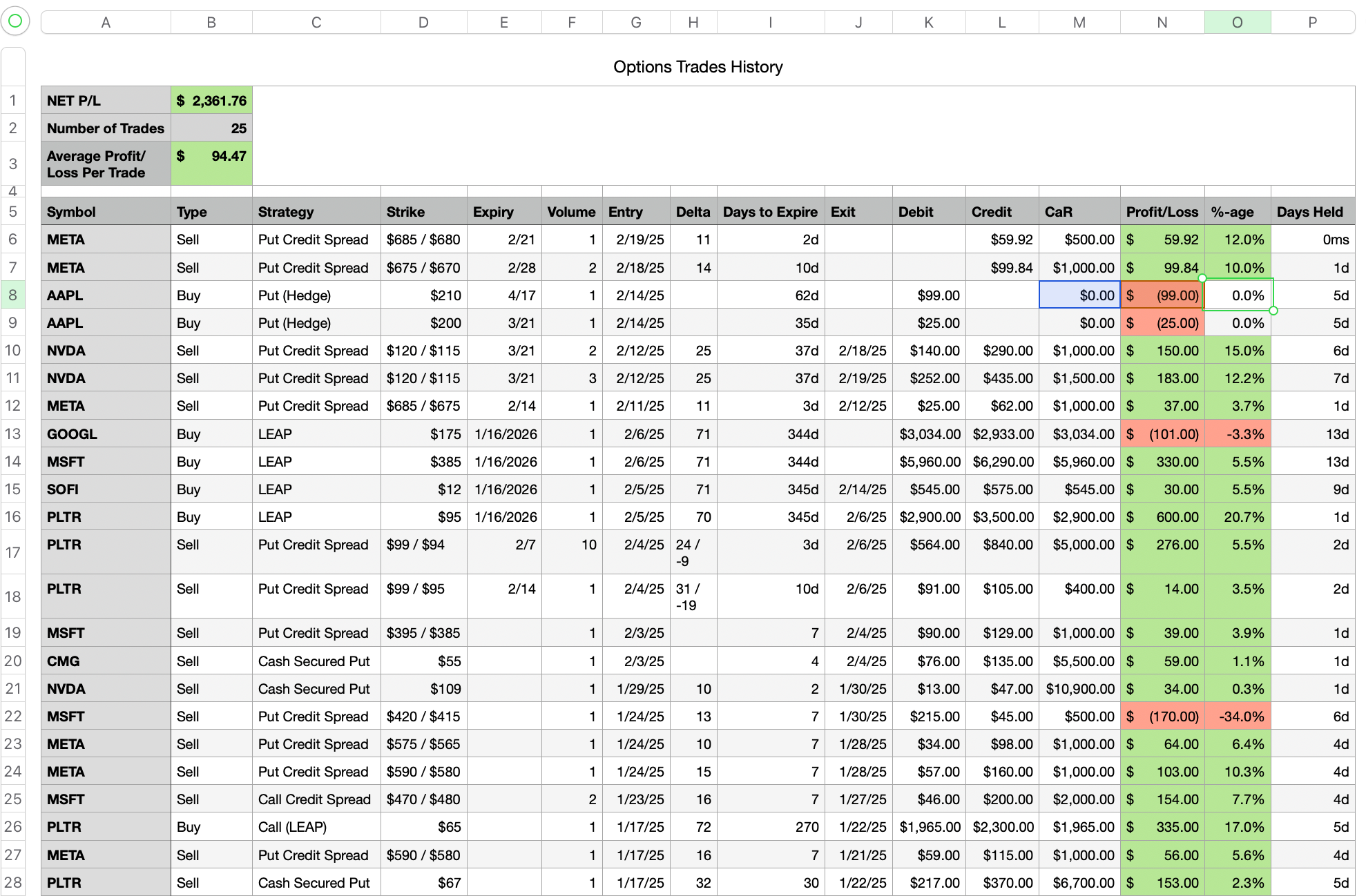
Task: Select the $109 strike cell
Action: tap(423, 688)
